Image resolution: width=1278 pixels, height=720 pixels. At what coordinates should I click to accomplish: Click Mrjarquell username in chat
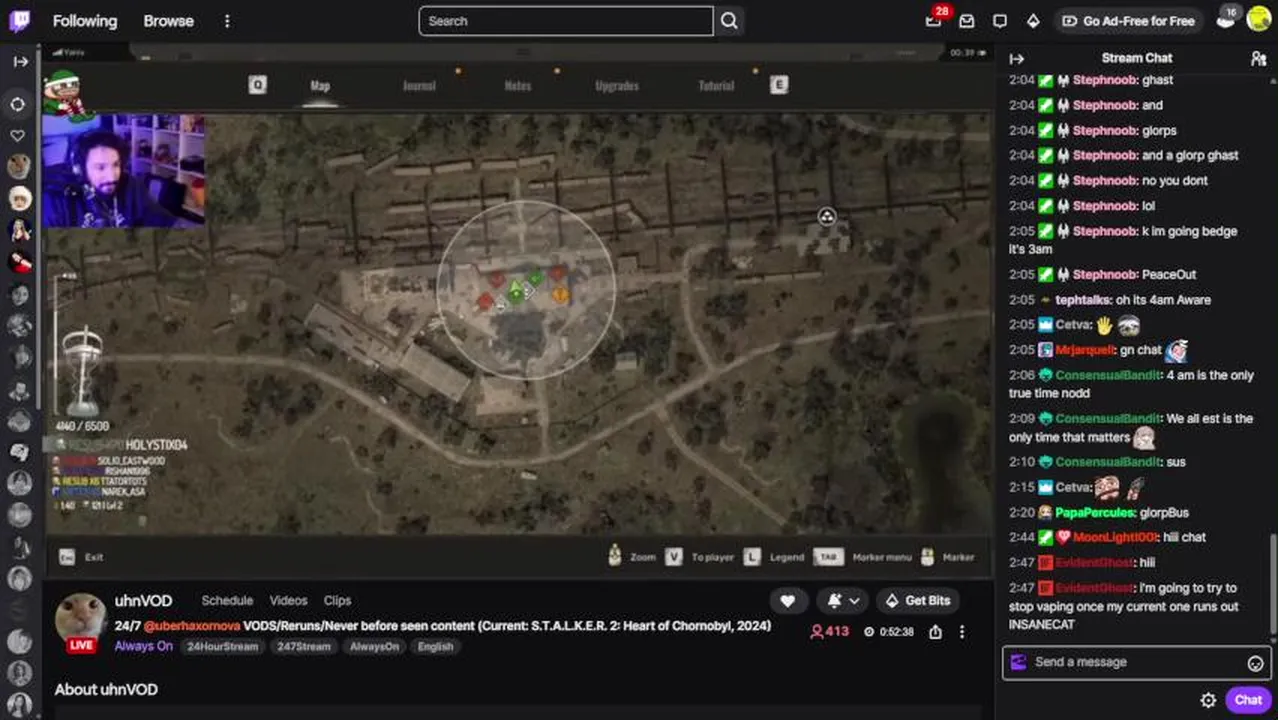(1084, 350)
